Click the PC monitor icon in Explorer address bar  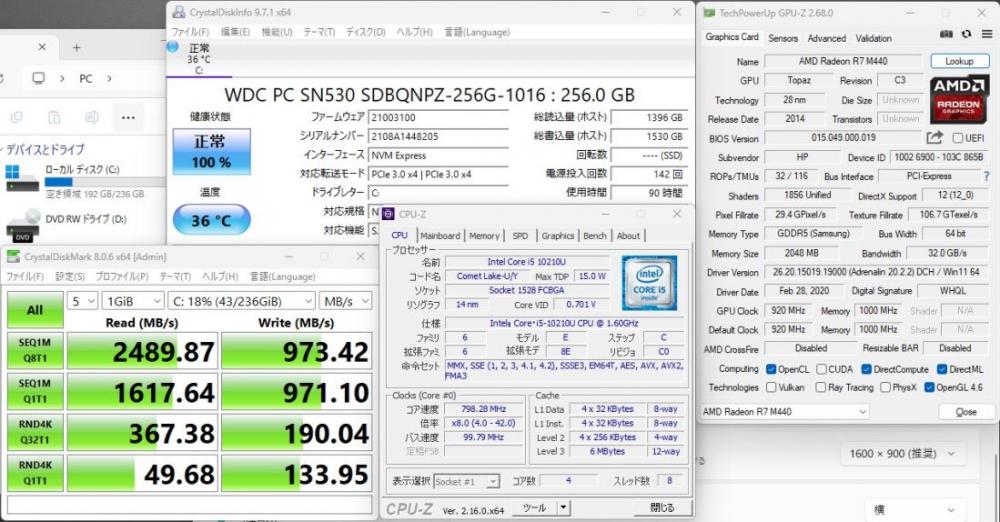point(39,78)
